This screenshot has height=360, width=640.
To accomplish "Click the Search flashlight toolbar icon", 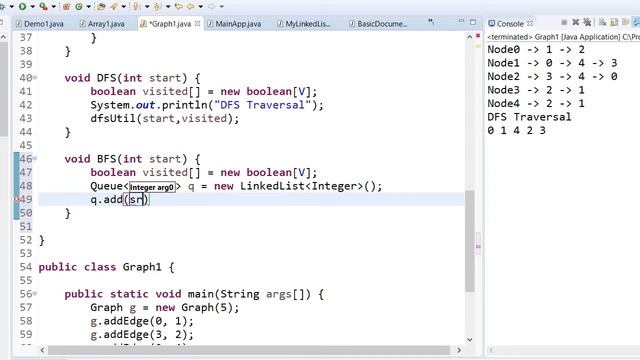I will [x=113, y=7].
